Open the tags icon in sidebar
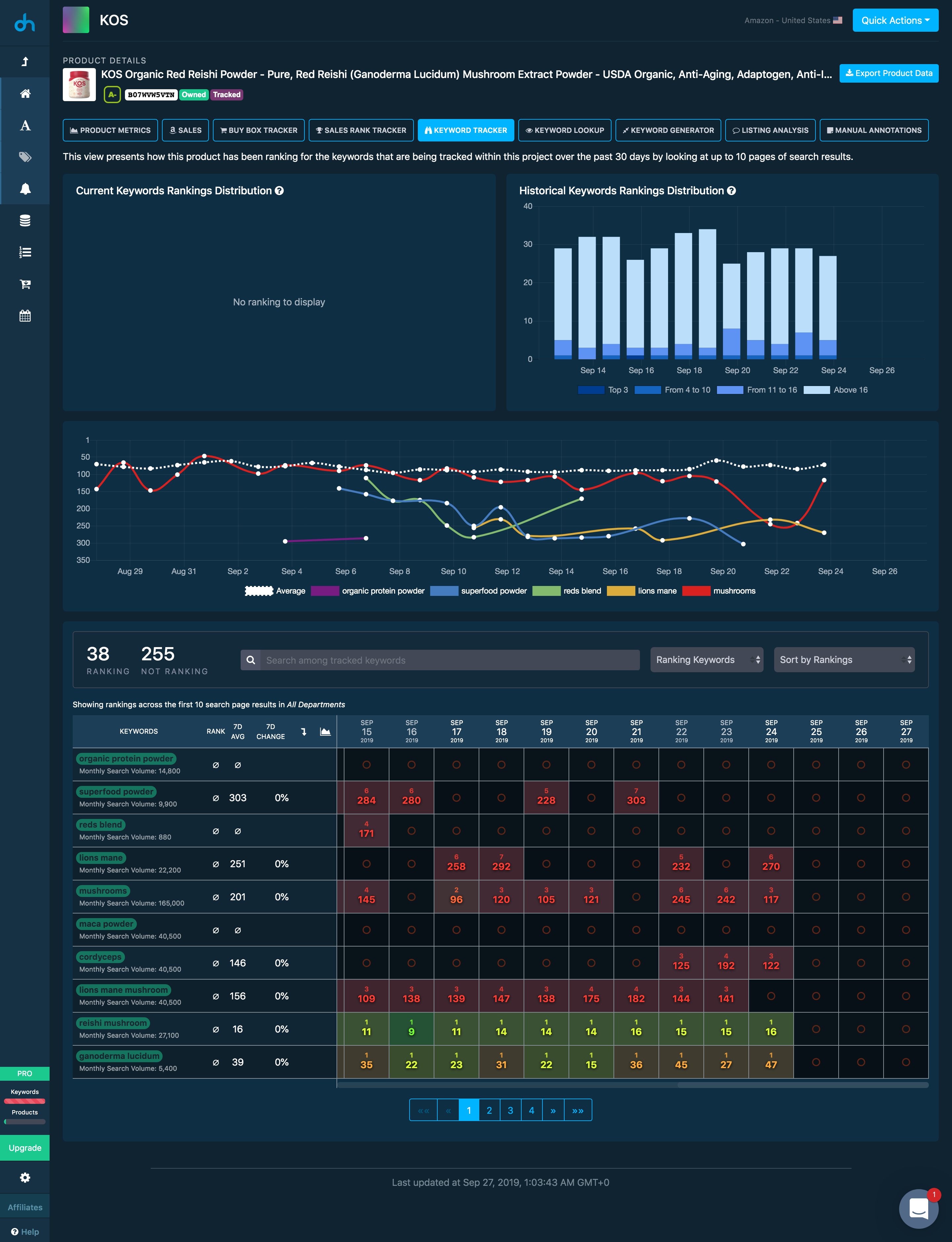Screen dimensions: 952x1242 (x=25, y=157)
